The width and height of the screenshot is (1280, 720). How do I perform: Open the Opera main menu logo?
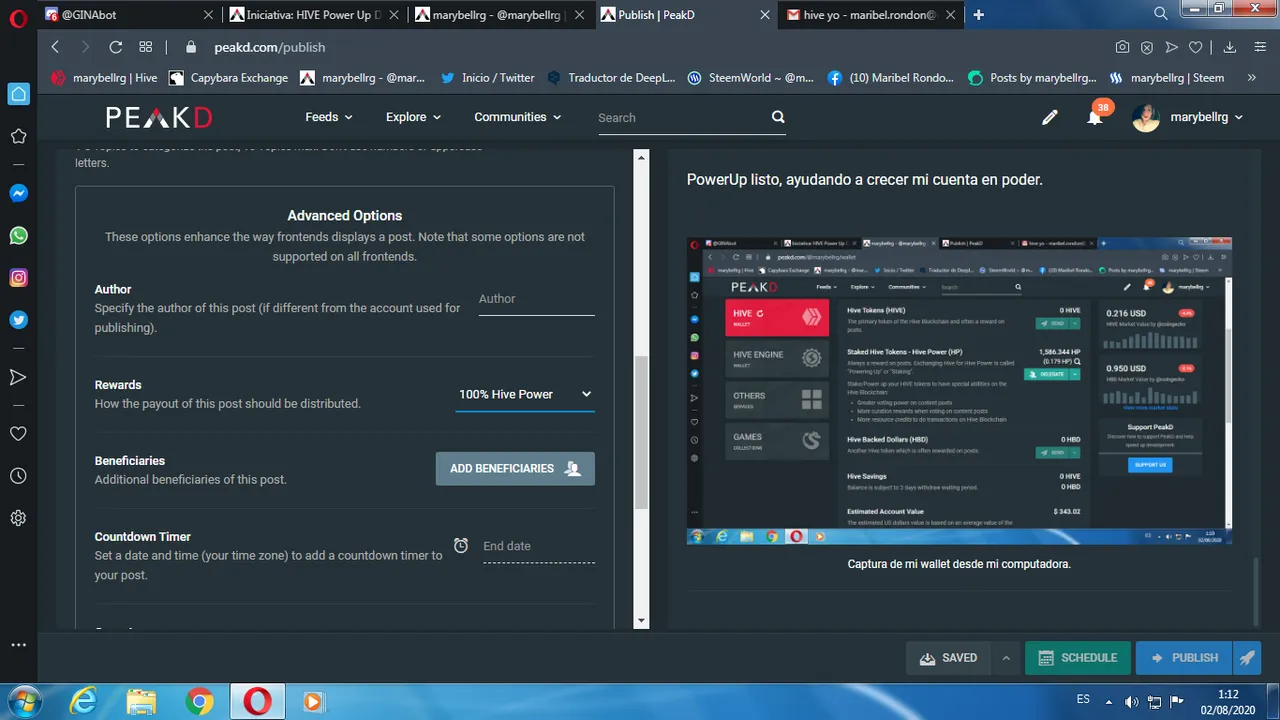tap(20, 17)
